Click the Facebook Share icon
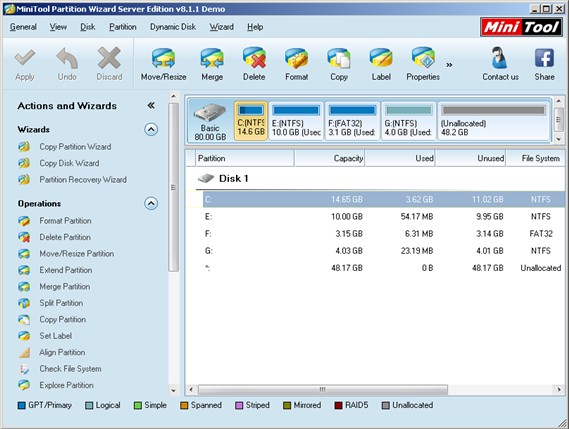 coord(544,58)
